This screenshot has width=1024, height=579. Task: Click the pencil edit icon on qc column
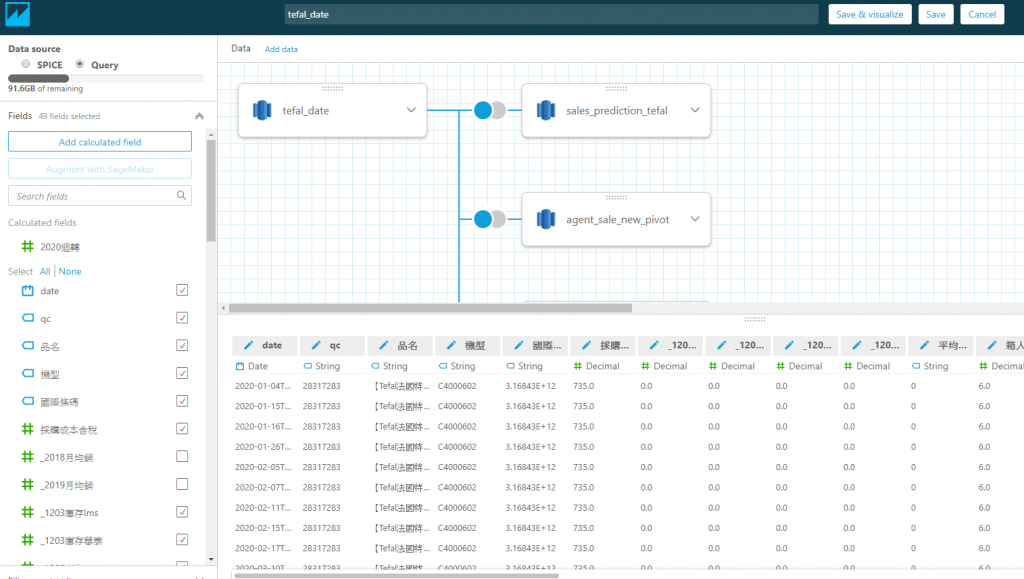[x=316, y=345]
